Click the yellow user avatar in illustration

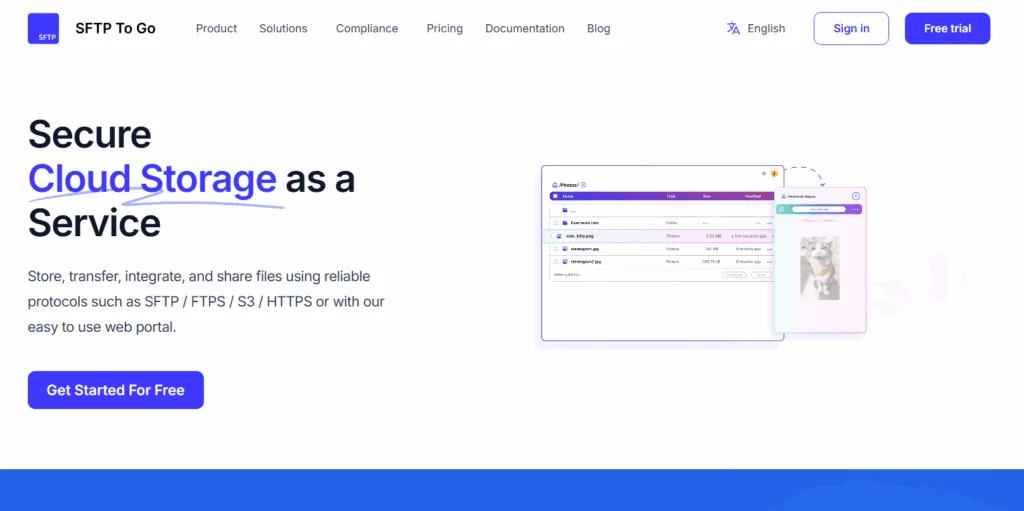coord(774,173)
